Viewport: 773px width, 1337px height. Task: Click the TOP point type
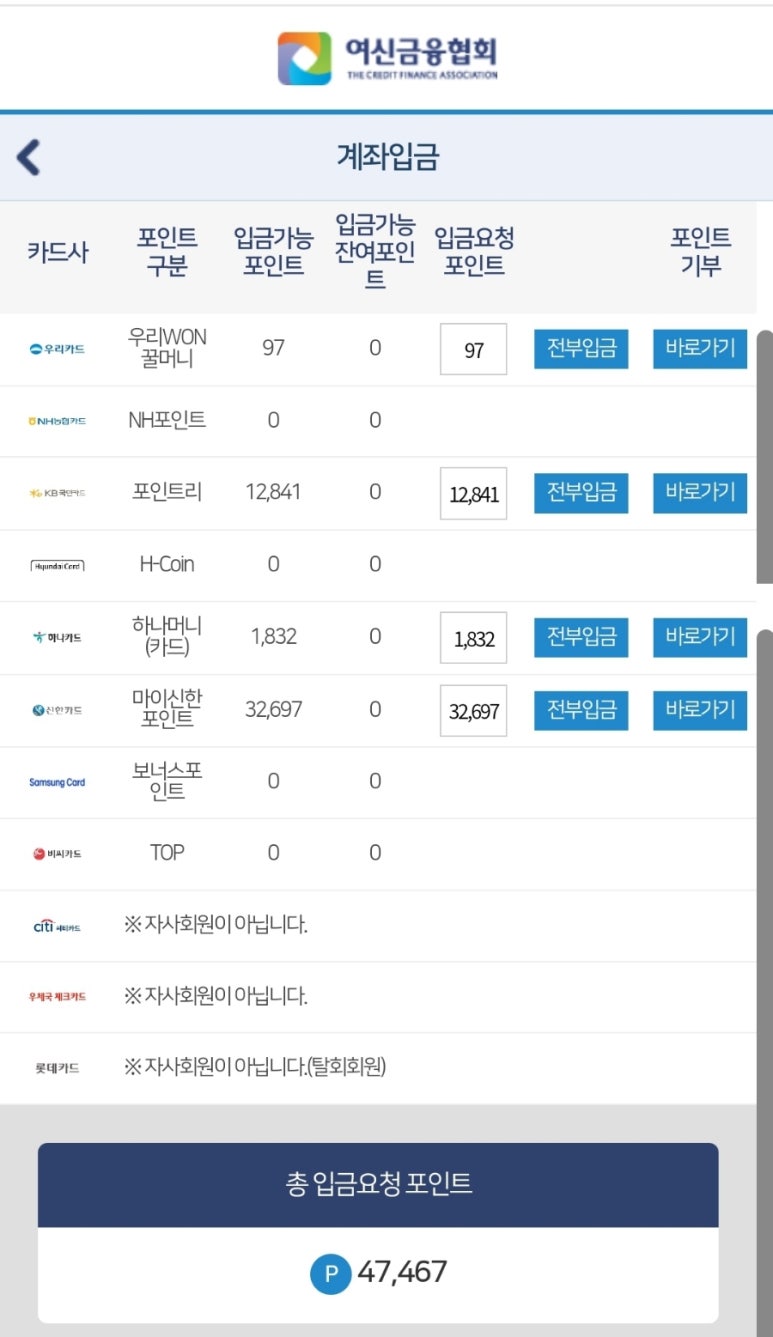click(x=167, y=853)
